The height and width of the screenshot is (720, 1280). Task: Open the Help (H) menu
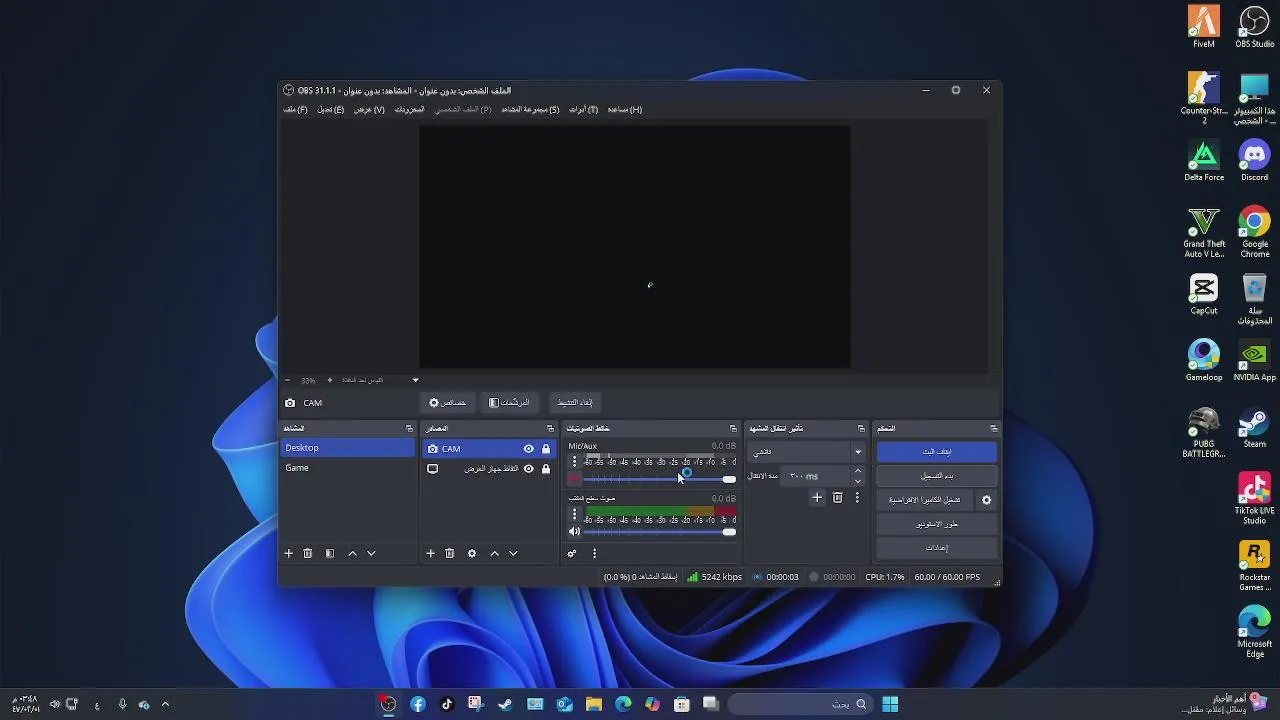[625, 110]
